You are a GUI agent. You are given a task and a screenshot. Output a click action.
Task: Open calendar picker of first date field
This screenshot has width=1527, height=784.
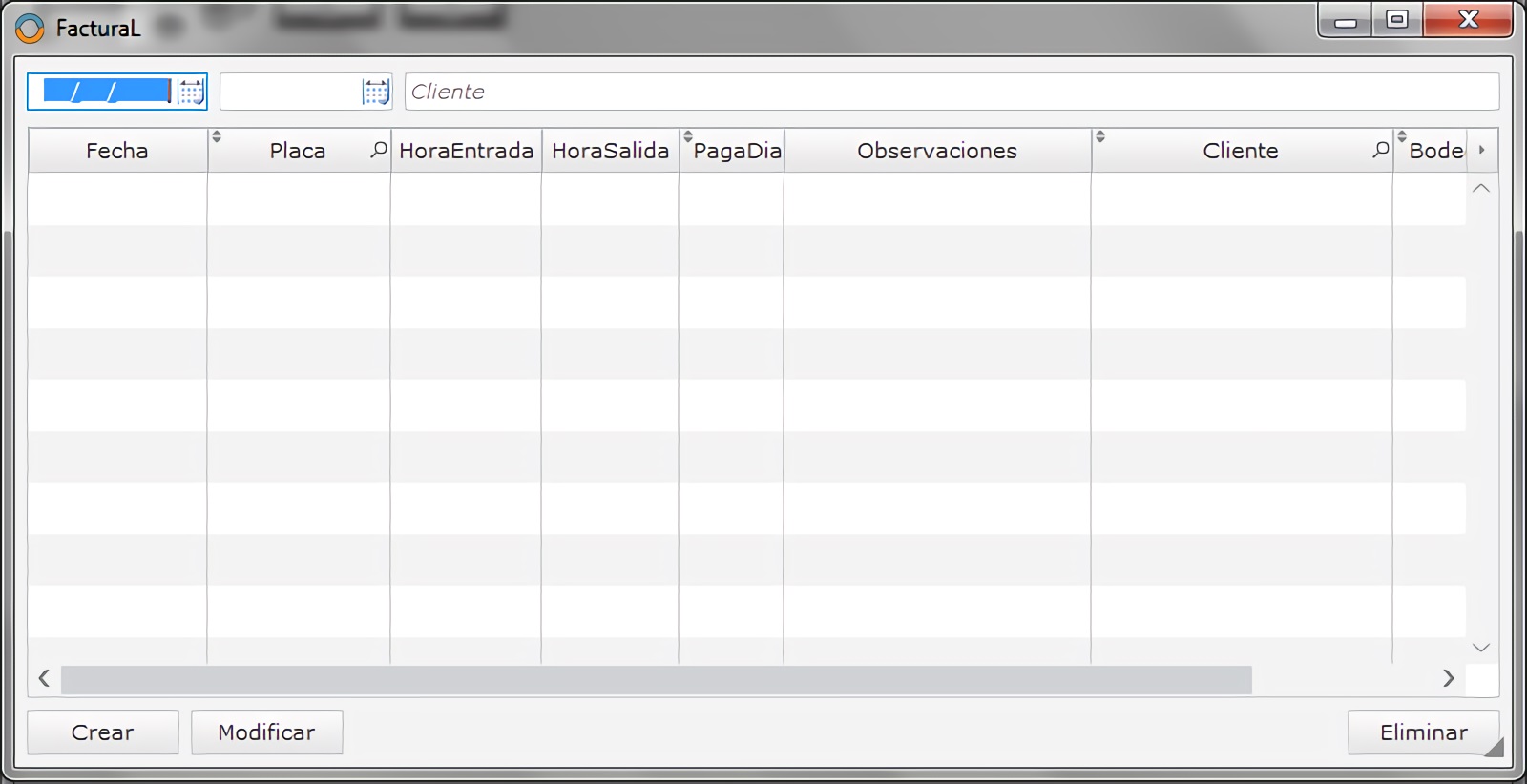coord(191,92)
